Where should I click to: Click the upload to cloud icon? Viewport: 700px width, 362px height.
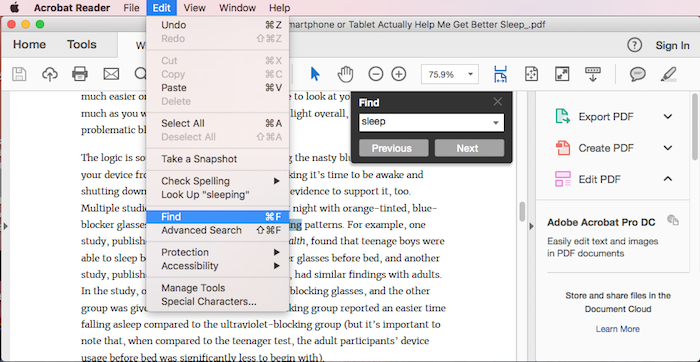click(50, 74)
